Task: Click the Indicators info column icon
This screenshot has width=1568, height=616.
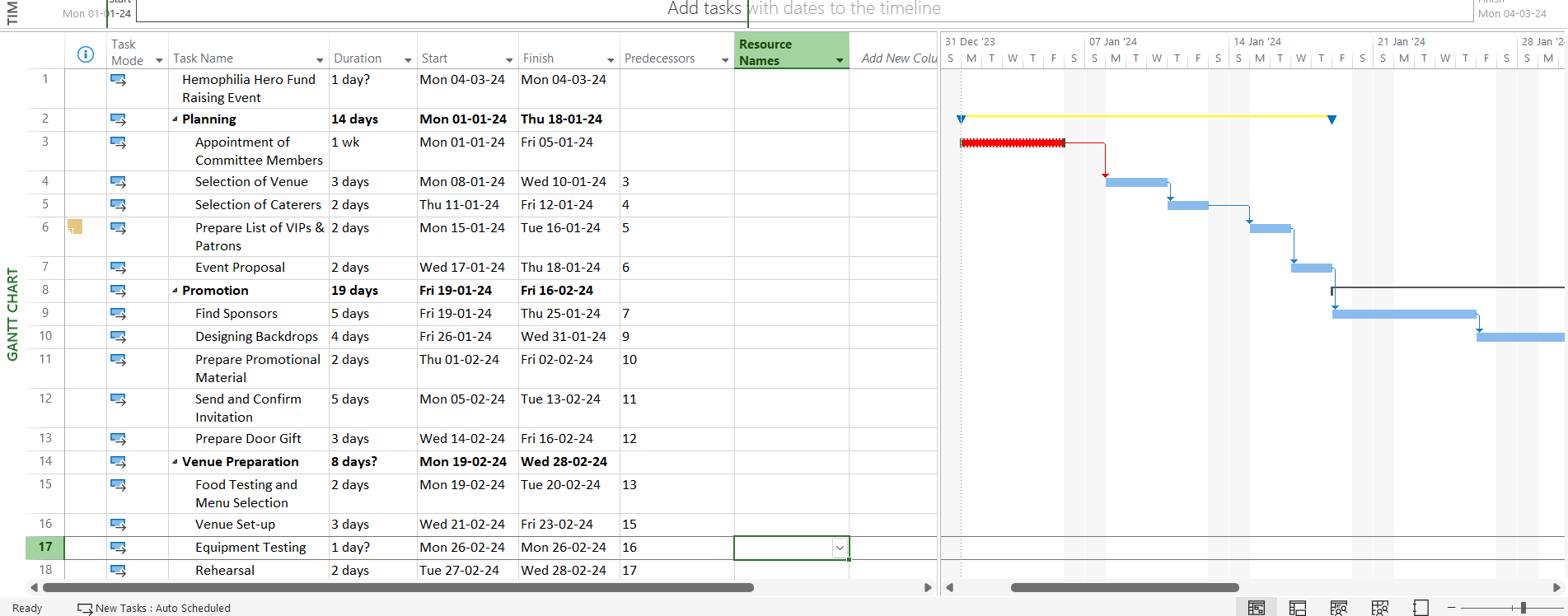Action: (x=85, y=54)
